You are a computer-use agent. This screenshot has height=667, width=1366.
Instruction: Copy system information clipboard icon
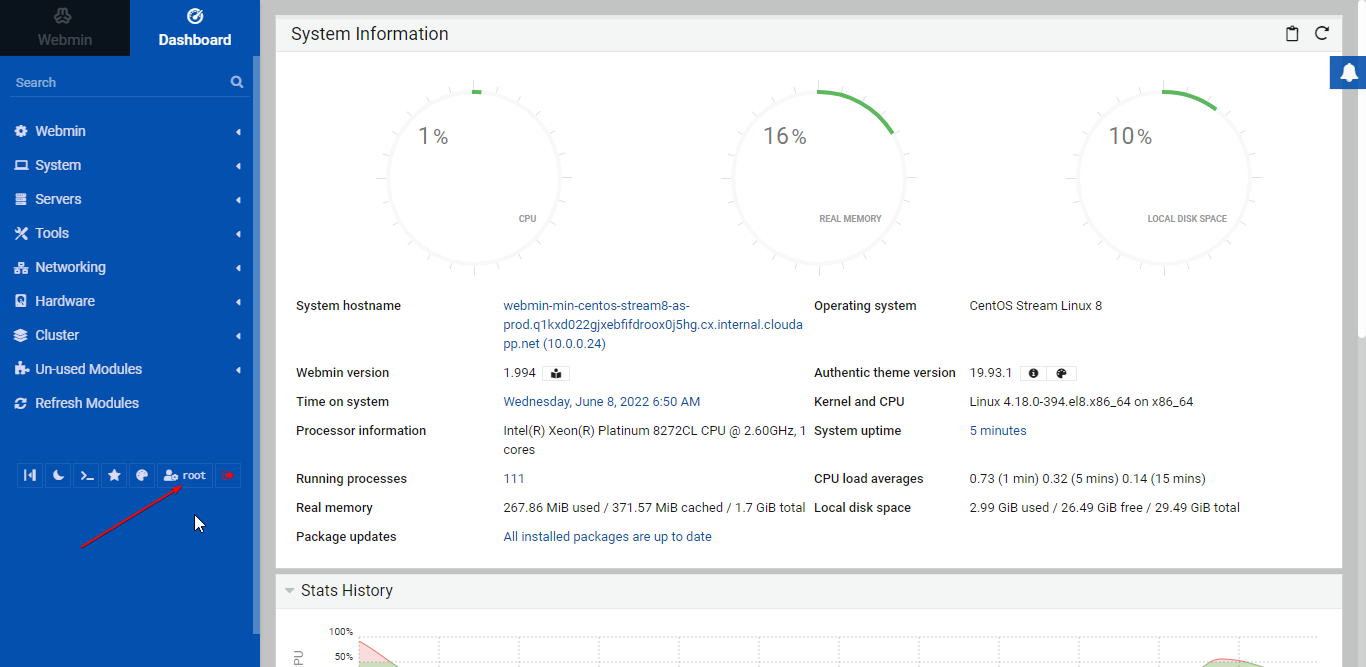pyautogui.click(x=1292, y=34)
